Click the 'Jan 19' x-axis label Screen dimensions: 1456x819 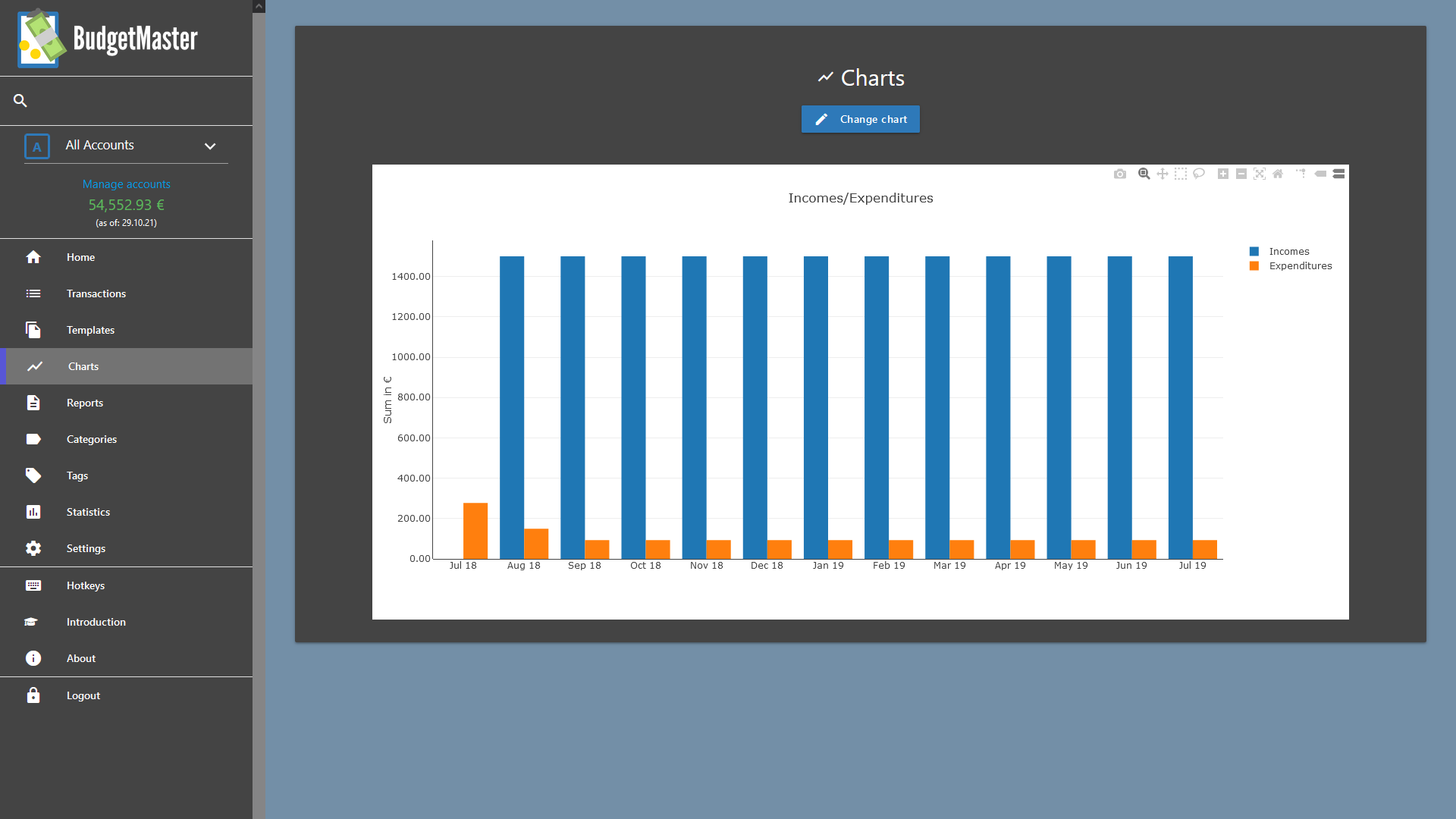828,565
